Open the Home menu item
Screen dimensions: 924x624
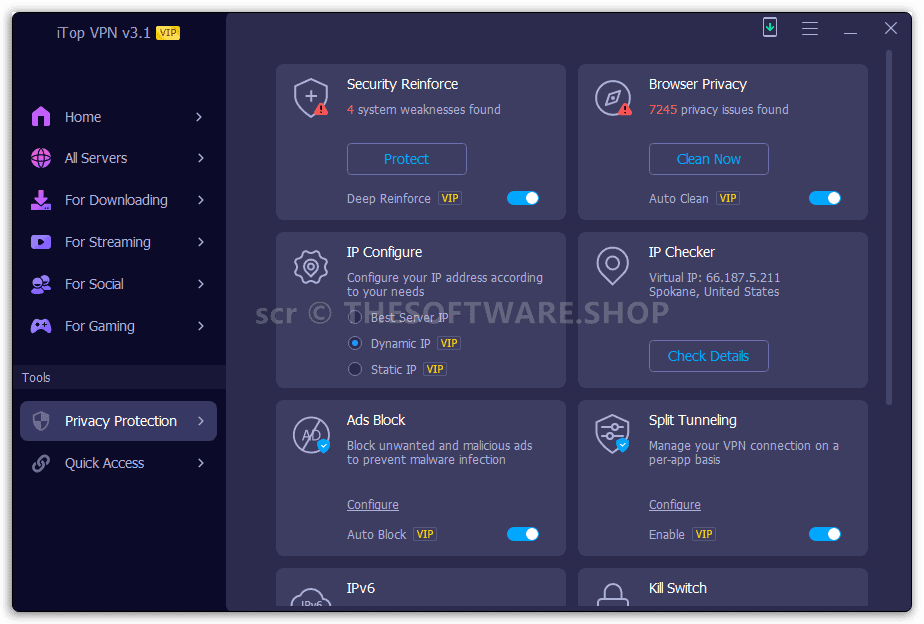118,117
